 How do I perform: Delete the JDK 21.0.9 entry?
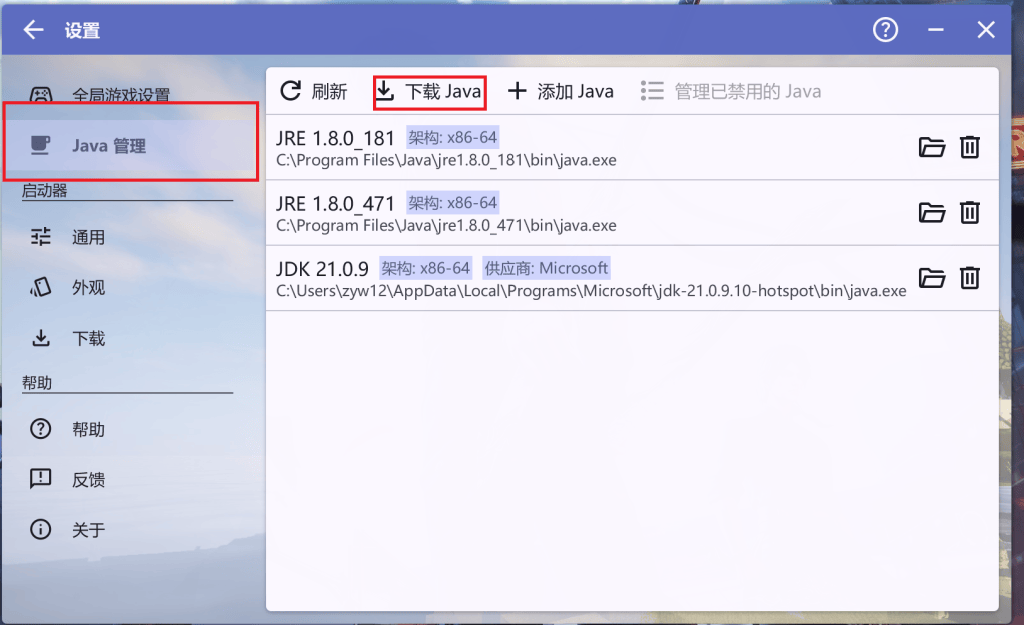[x=969, y=278]
